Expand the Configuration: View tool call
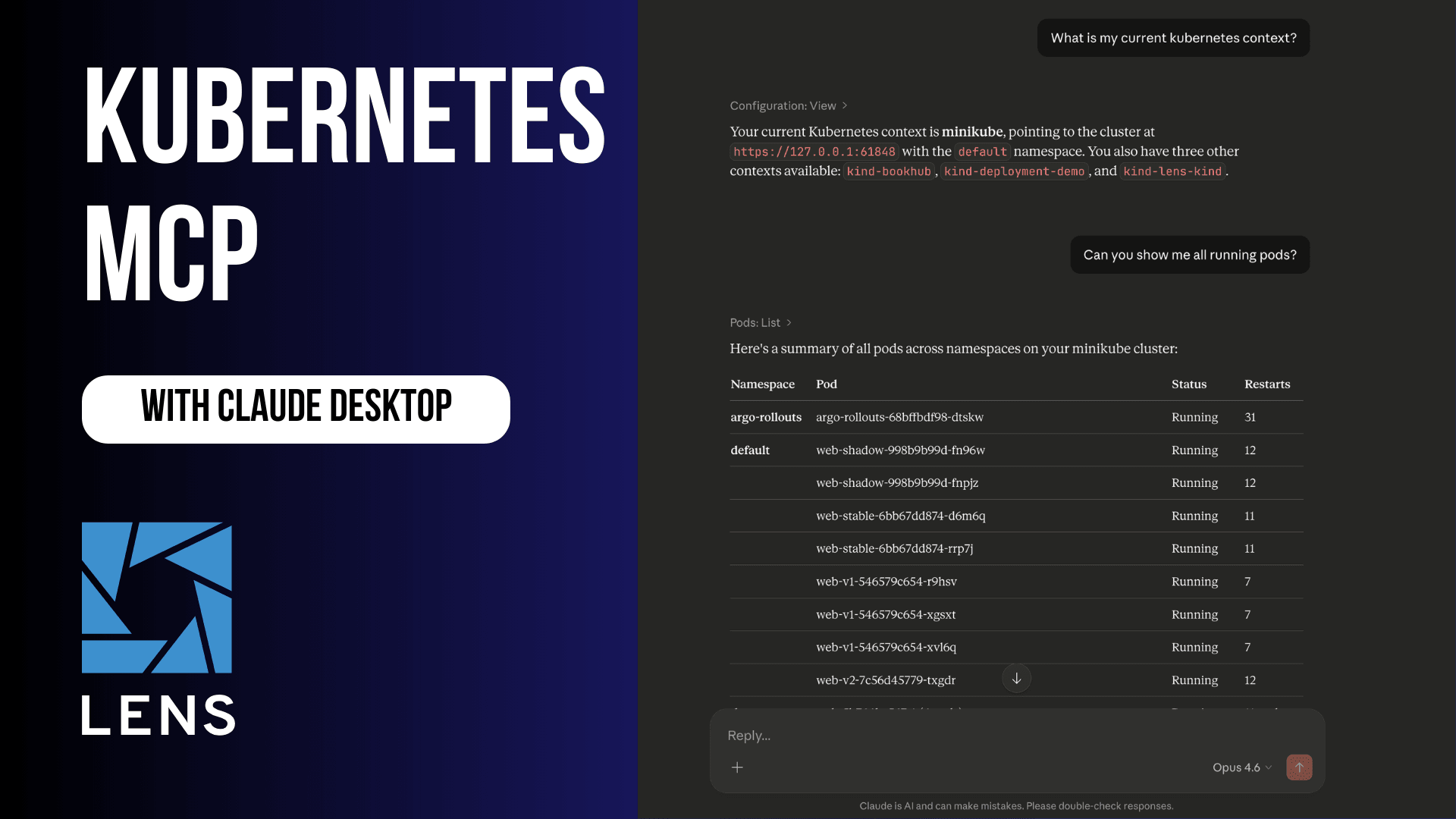The image size is (1456, 819). tap(788, 105)
